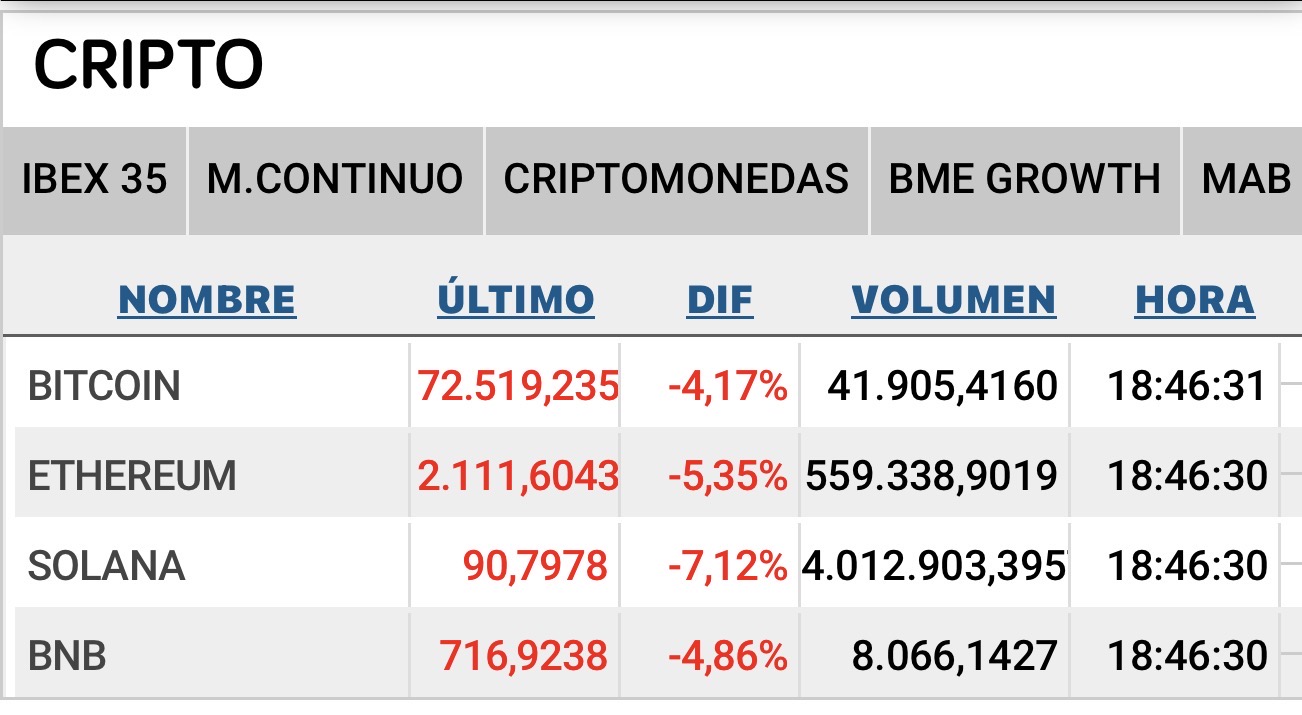Sort the list by VOLUMEN
The height and width of the screenshot is (715, 1302).
(x=954, y=300)
